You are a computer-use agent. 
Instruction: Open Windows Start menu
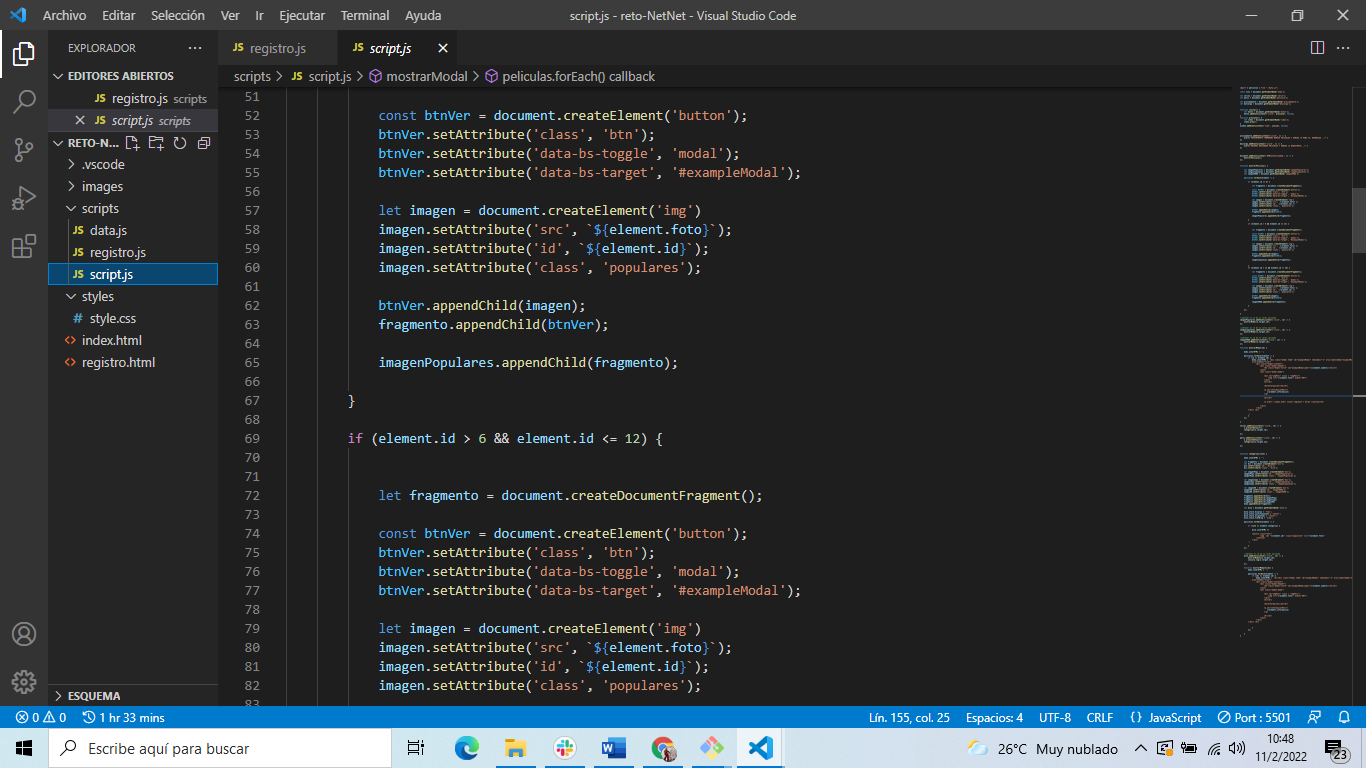click(24, 748)
